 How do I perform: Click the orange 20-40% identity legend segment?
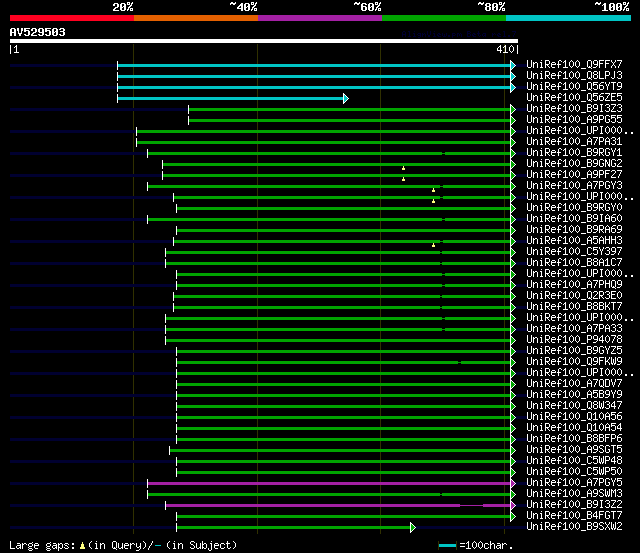196,18
